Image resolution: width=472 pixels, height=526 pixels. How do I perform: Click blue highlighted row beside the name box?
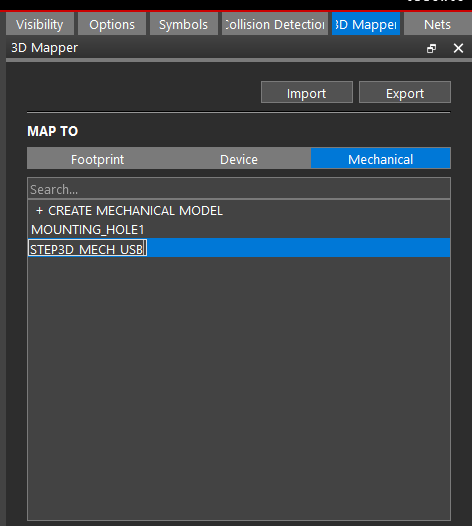(x=298, y=248)
